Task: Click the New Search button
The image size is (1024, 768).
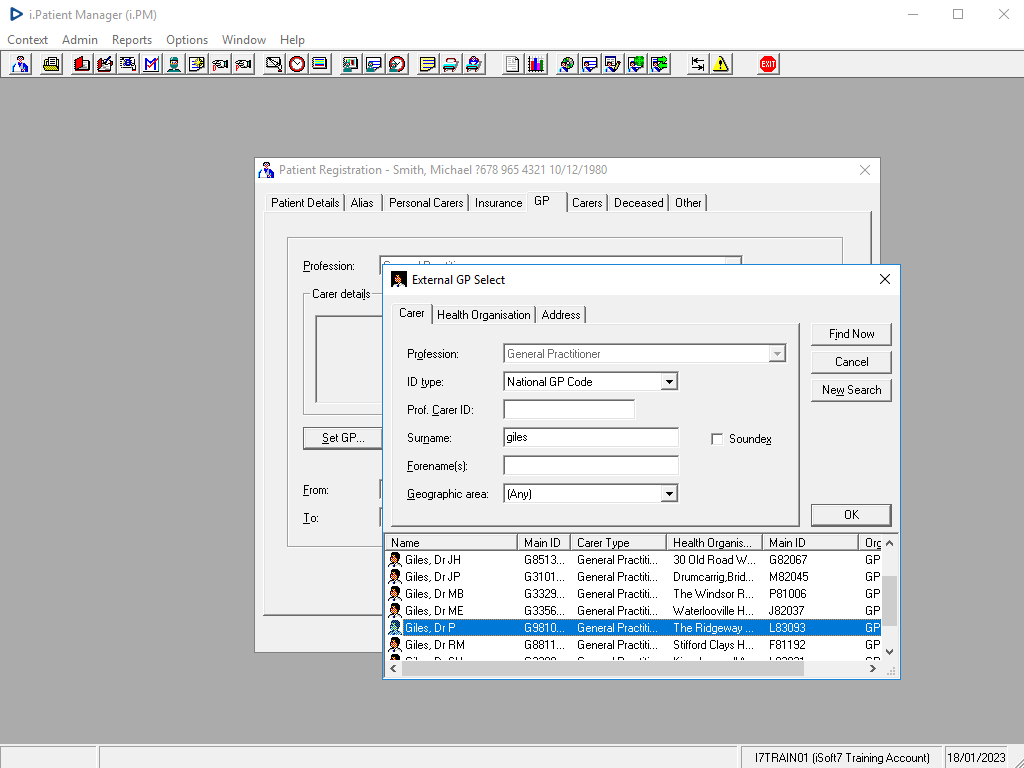Action: coord(851,390)
